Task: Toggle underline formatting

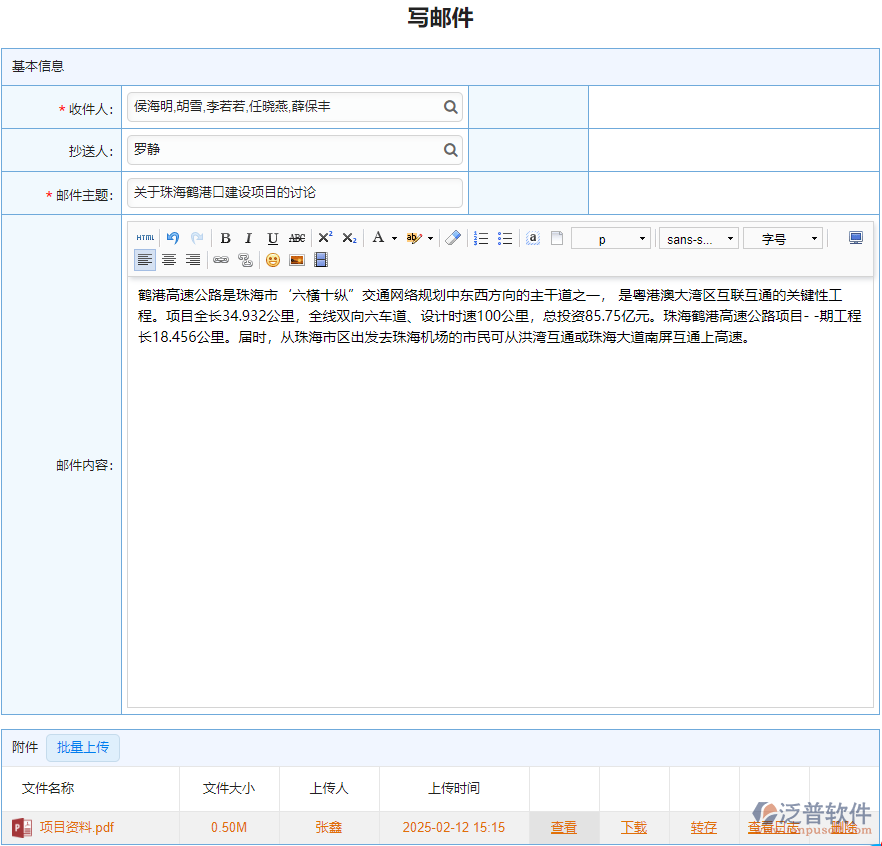Action: pyautogui.click(x=272, y=238)
